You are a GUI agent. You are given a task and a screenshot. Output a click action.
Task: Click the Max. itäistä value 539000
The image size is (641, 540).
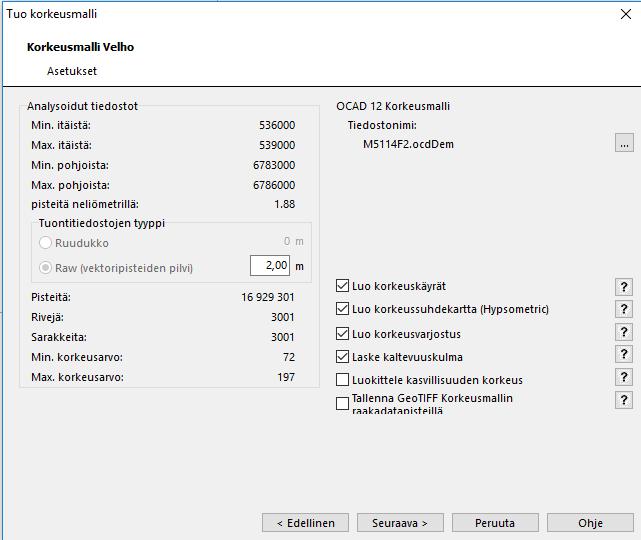[x=277, y=145]
